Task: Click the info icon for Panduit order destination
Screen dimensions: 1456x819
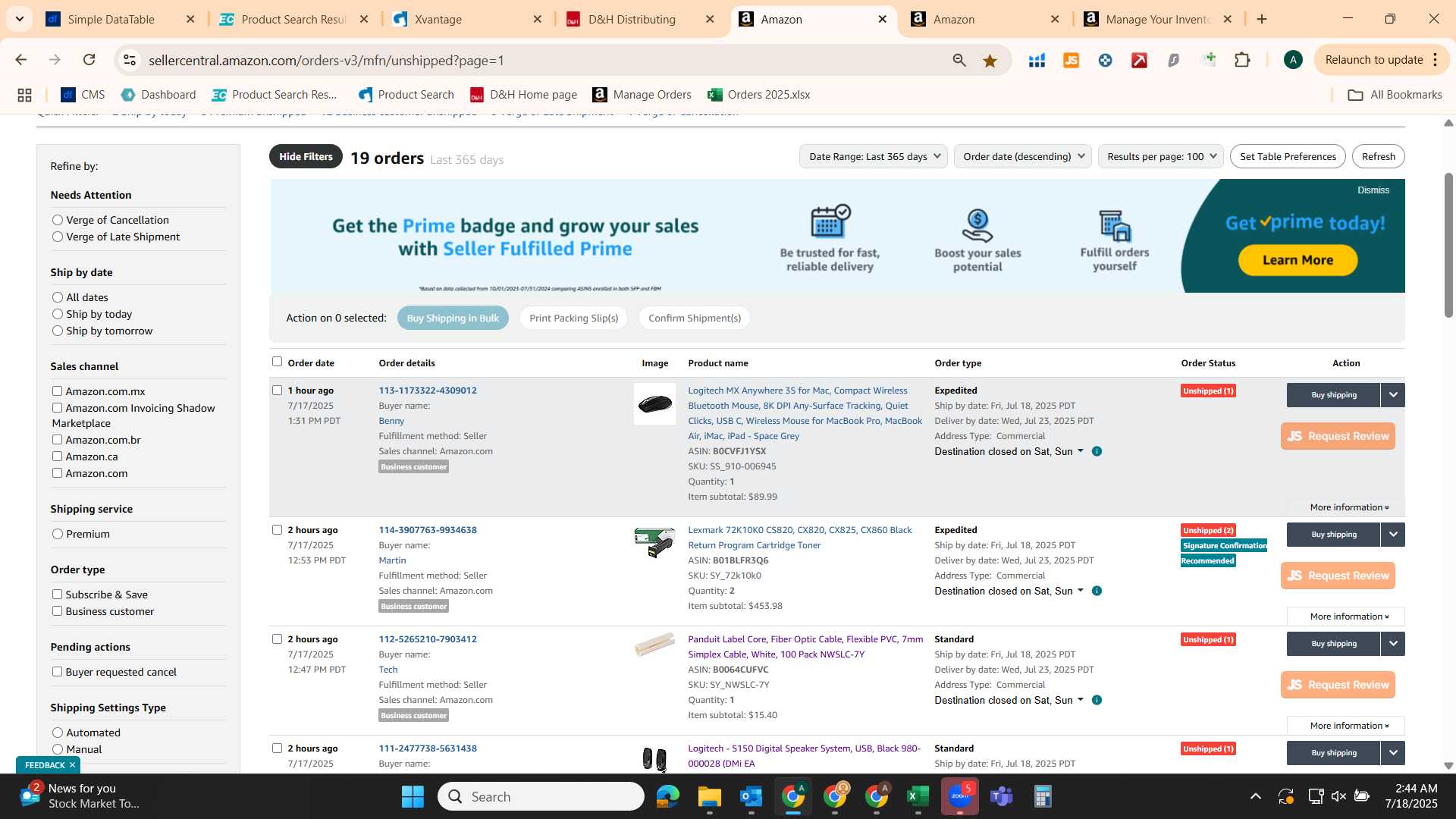Action: click(x=1097, y=700)
